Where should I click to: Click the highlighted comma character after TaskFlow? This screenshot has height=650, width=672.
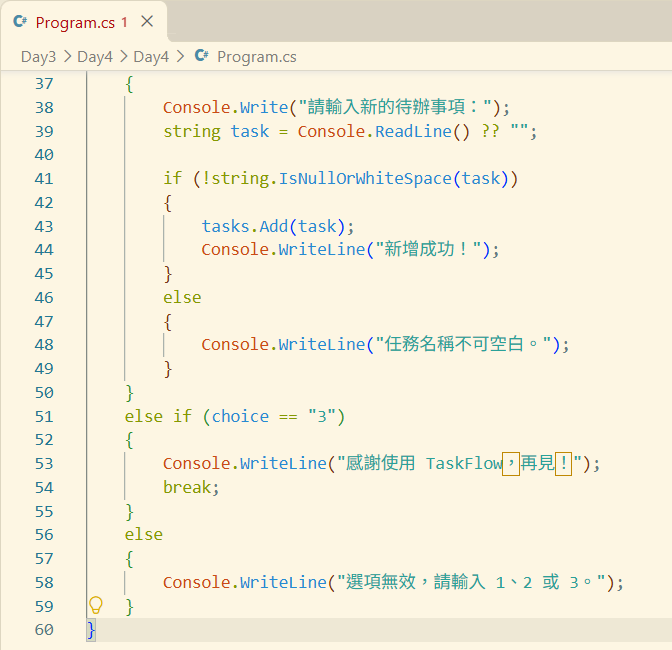[511, 464]
